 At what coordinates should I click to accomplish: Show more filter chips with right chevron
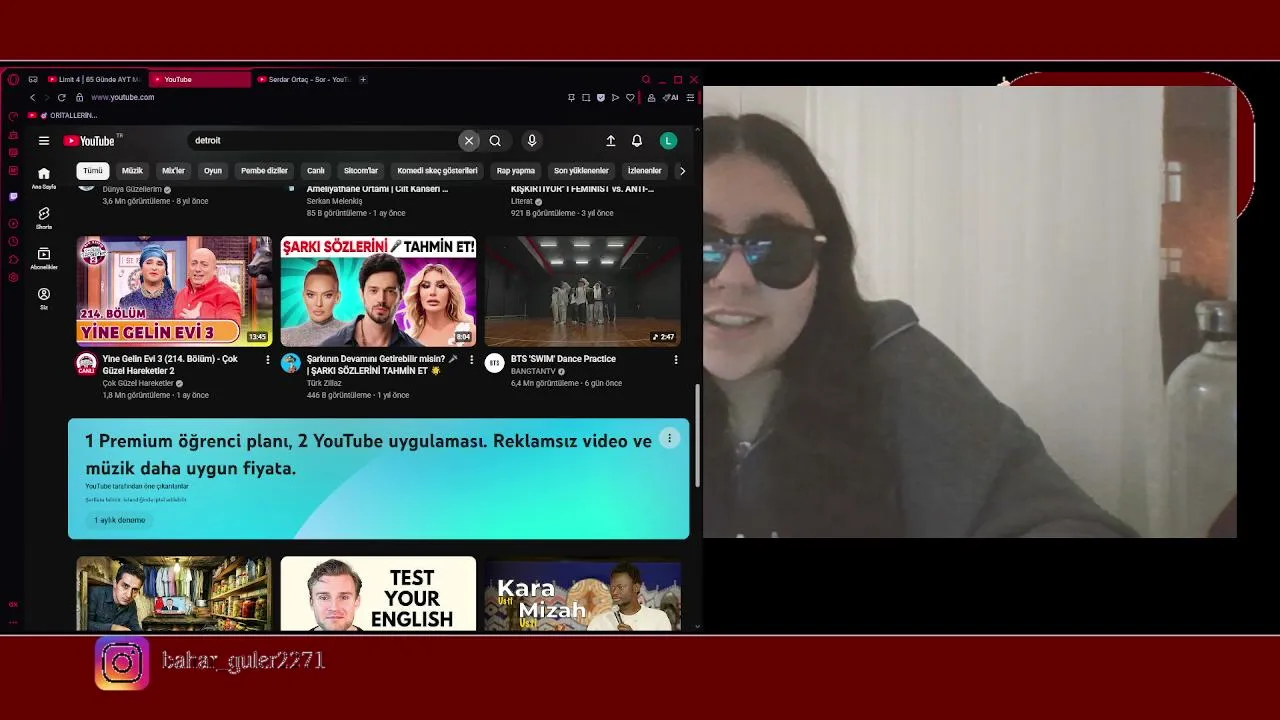pyautogui.click(x=682, y=171)
